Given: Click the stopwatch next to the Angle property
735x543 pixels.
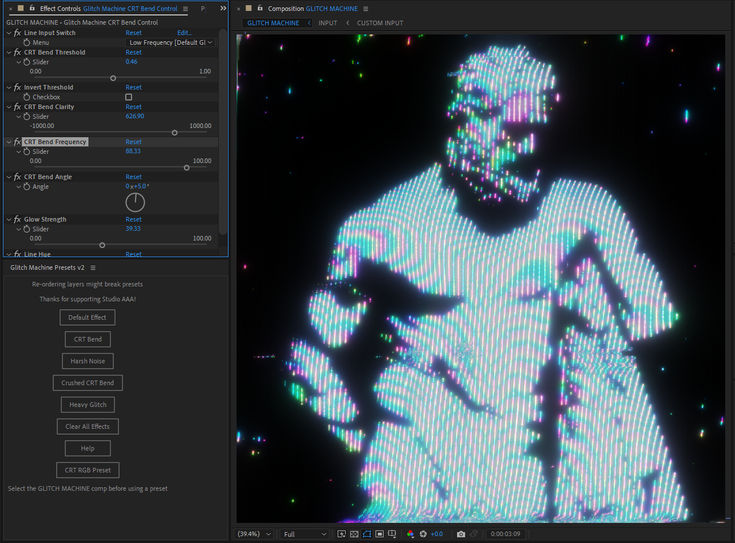Looking at the screenshot, I should (x=26, y=186).
